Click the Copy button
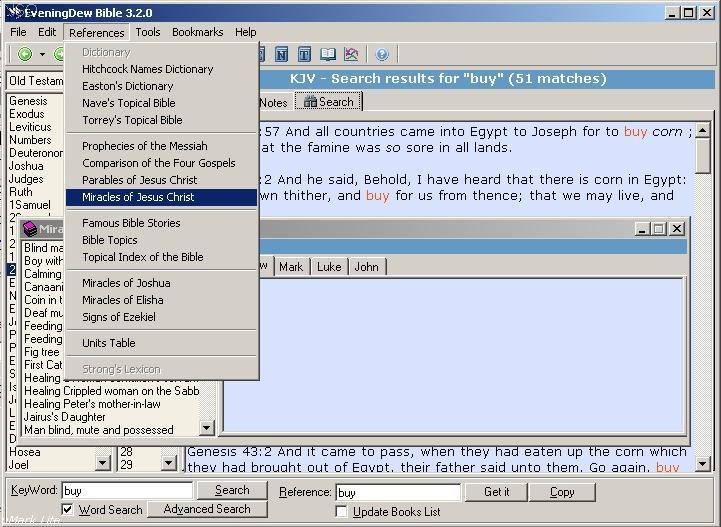 pyautogui.click(x=562, y=492)
